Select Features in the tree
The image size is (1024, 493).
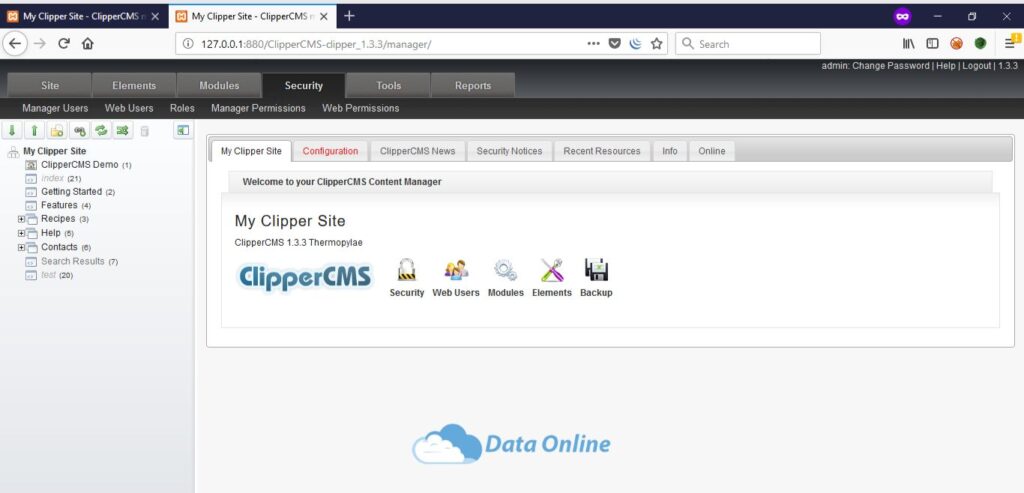pos(59,206)
